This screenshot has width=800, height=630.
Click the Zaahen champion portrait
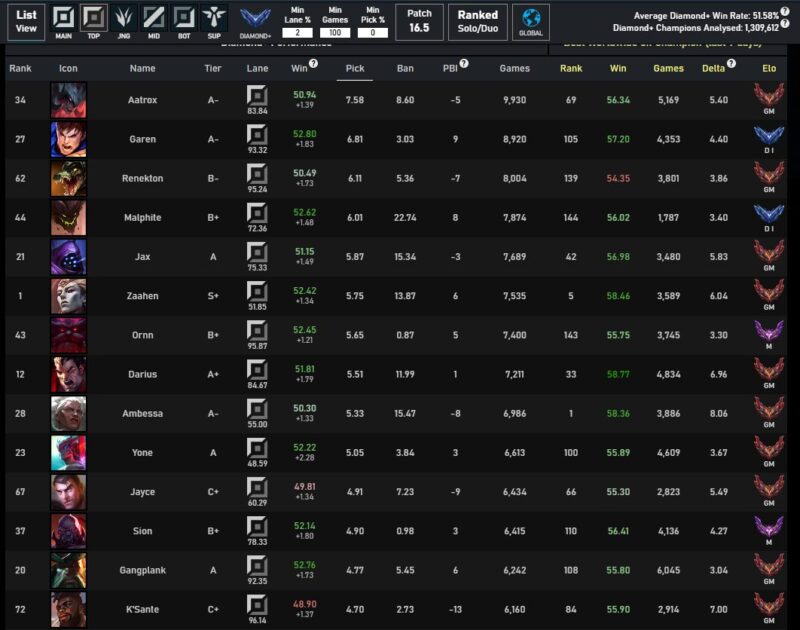coord(68,296)
